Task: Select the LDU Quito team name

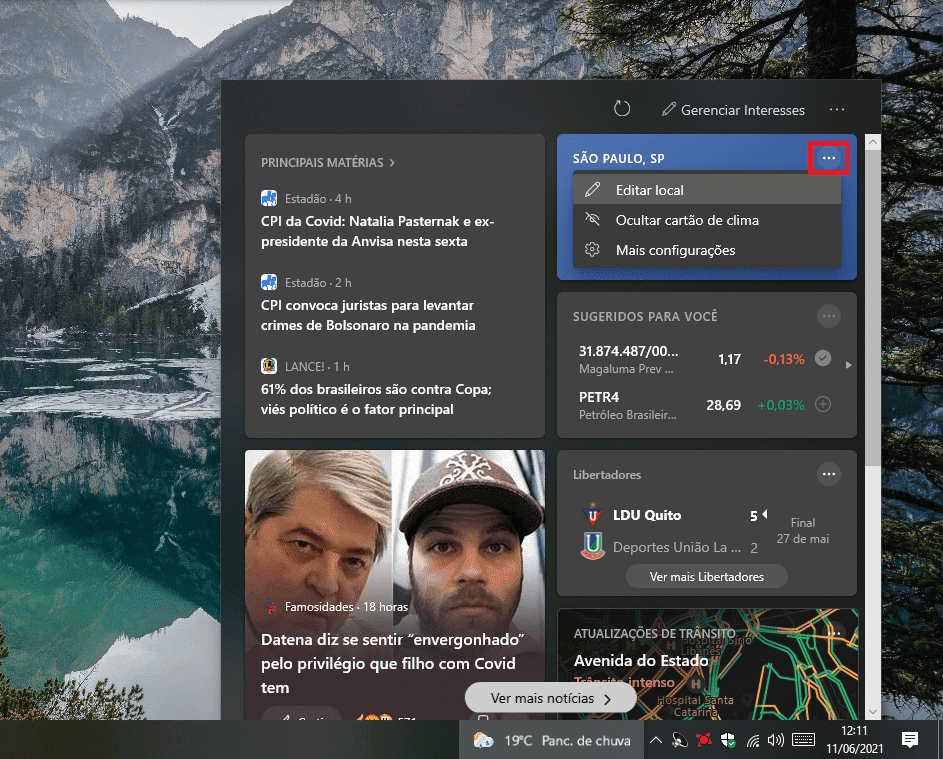Action: [x=647, y=515]
